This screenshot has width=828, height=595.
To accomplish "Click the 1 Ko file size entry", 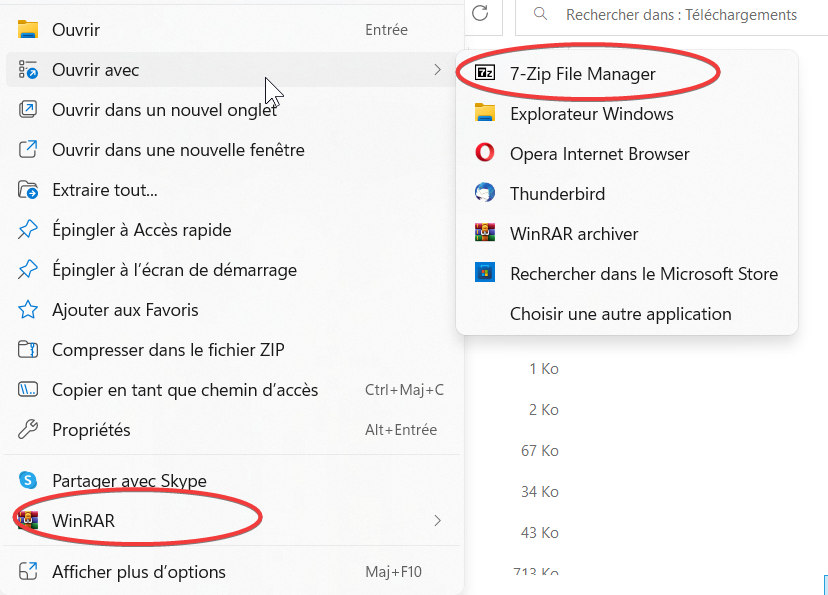I will [544, 369].
